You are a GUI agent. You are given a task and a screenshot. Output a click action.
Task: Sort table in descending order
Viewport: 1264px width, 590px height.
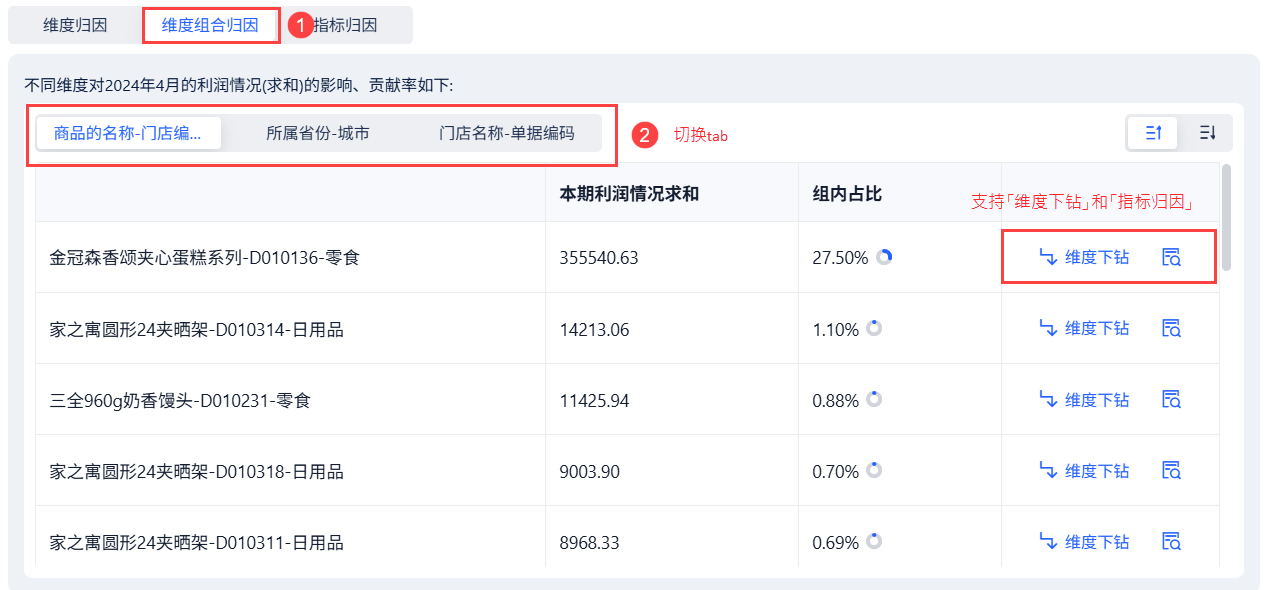pos(1207,133)
